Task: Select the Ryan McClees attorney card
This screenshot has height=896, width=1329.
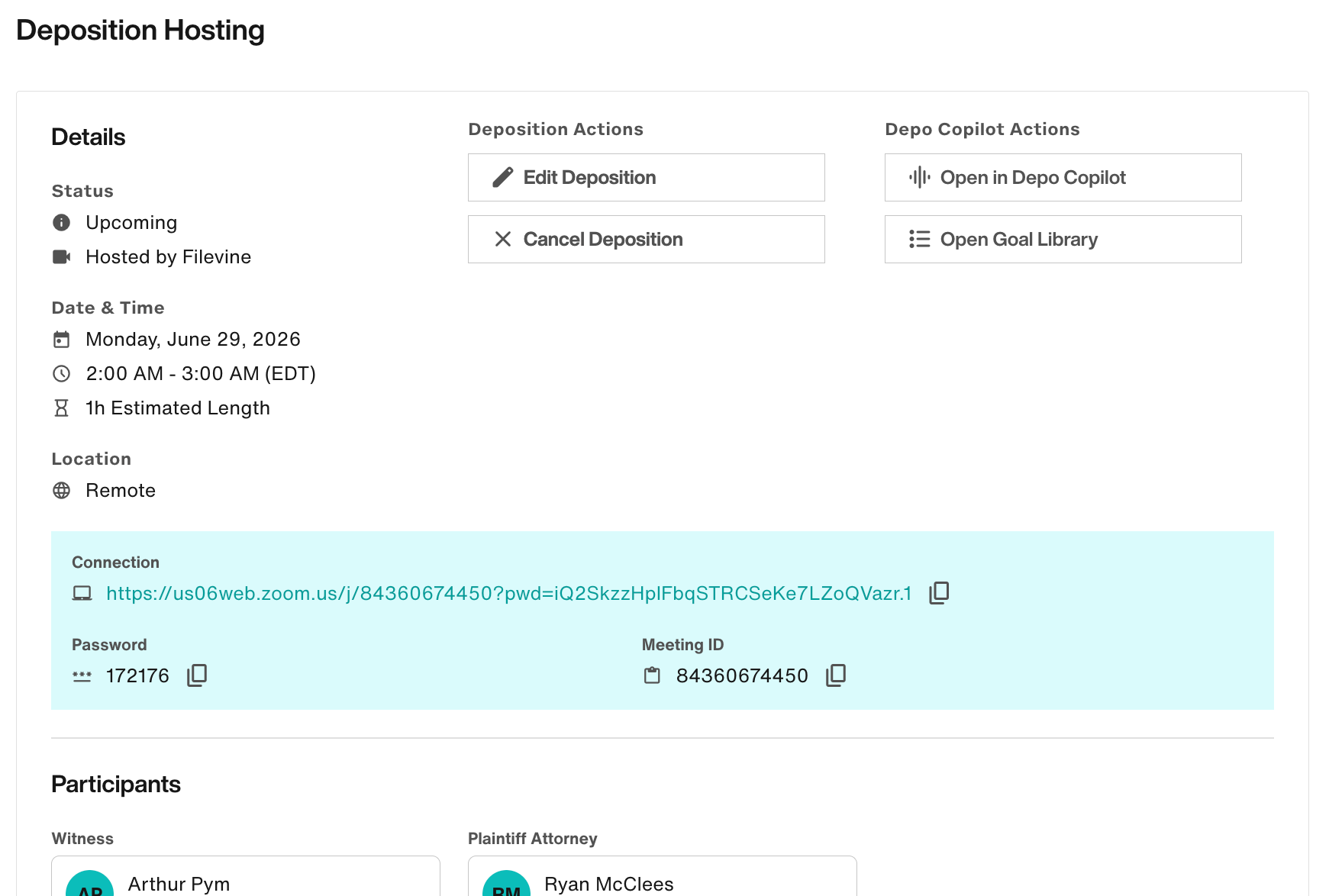Action: pos(662,876)
